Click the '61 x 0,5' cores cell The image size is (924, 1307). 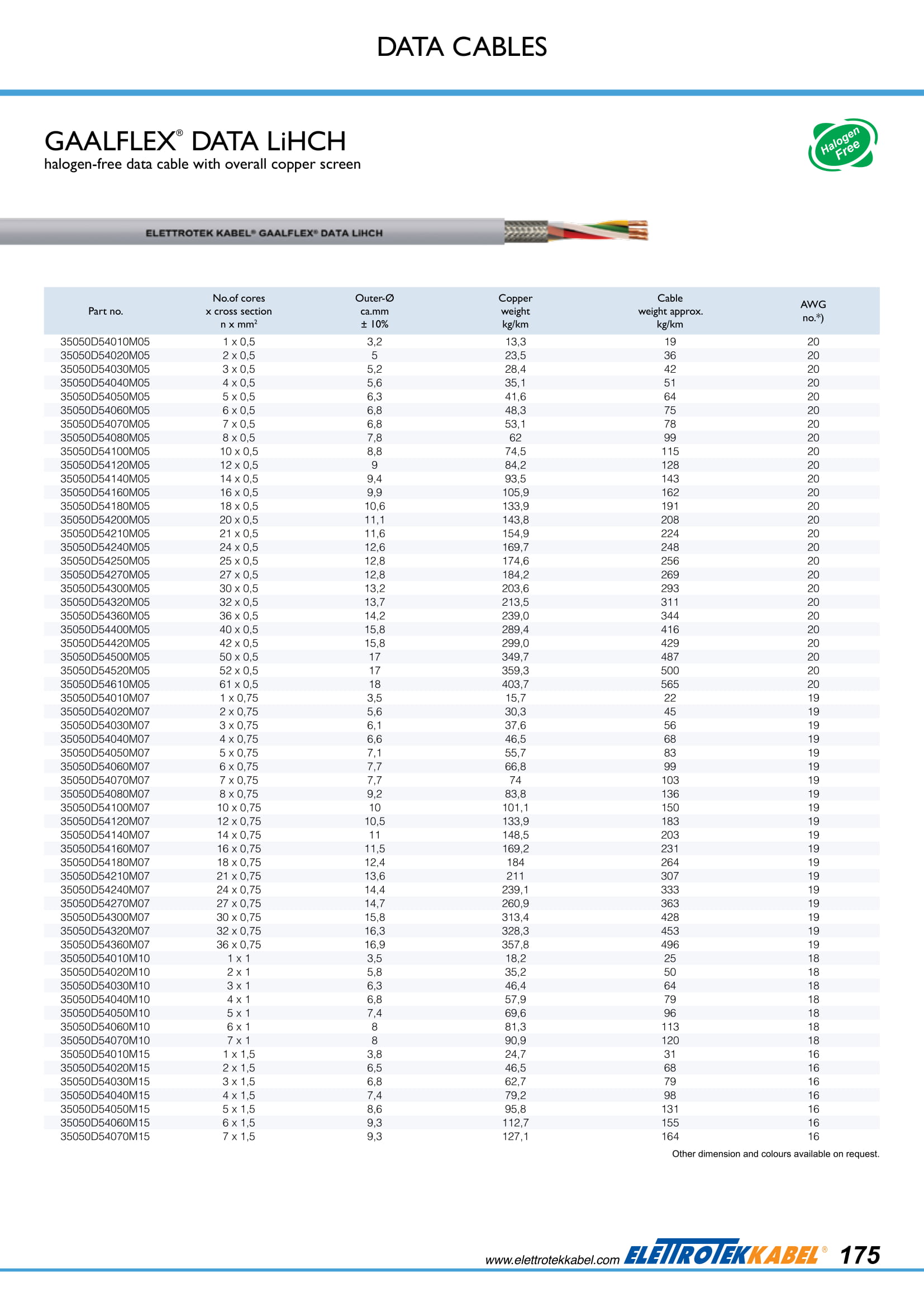pos(239,685)
